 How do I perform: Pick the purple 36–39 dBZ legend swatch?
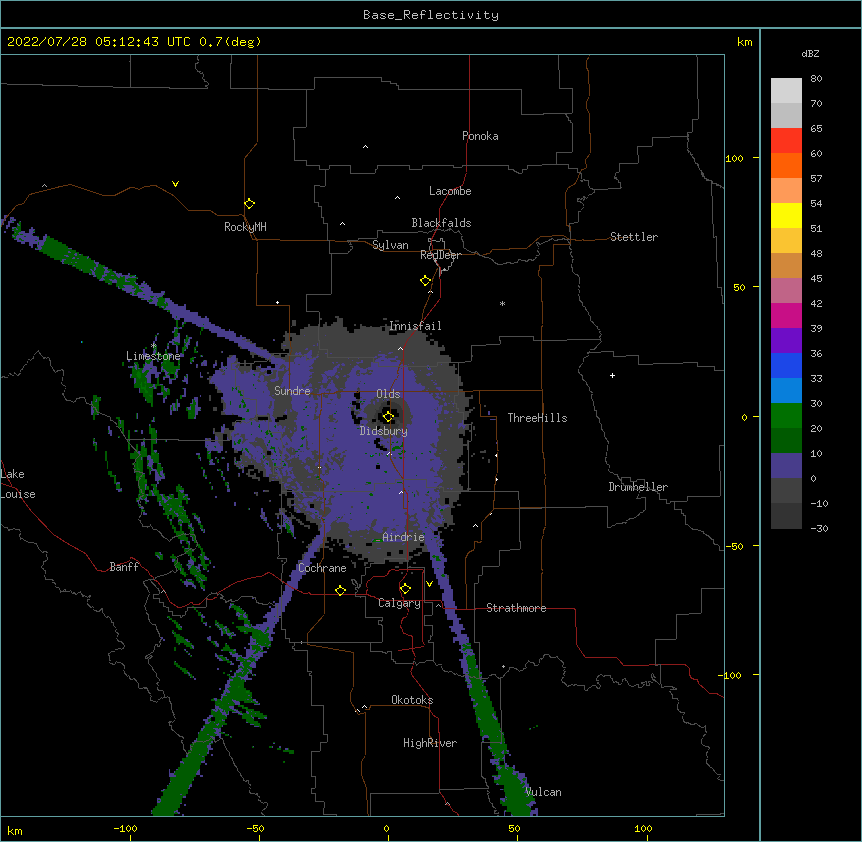[786, 341]
